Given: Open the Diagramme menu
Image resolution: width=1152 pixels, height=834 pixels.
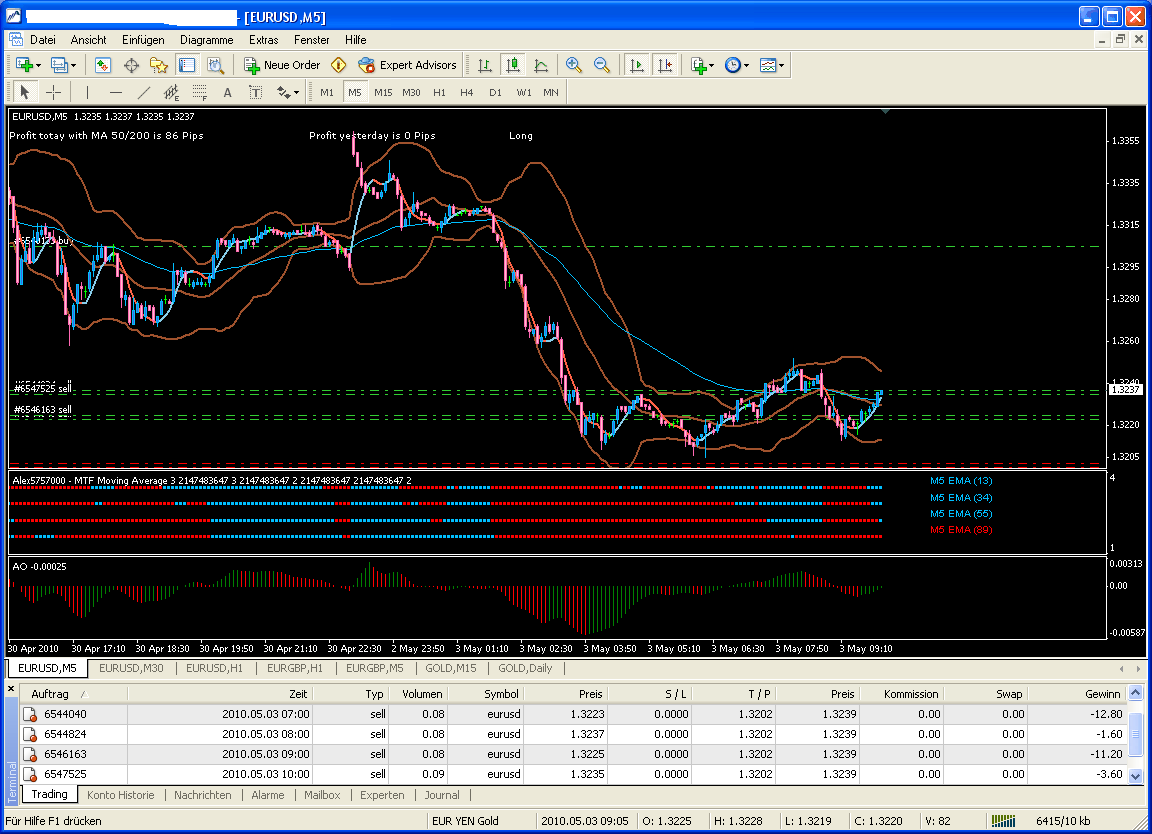Looking at the screenshot, I should 206,40.
